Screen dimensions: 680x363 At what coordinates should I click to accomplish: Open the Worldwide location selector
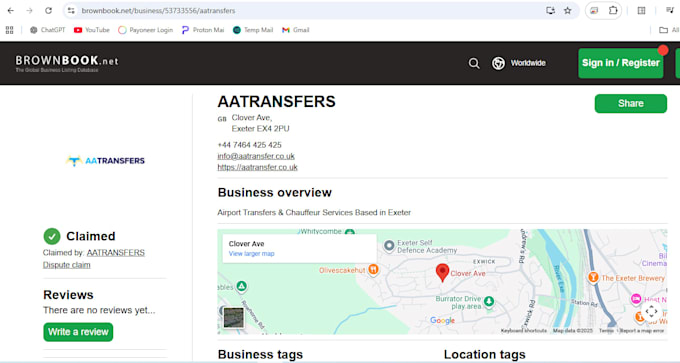(x=519, y=63)
